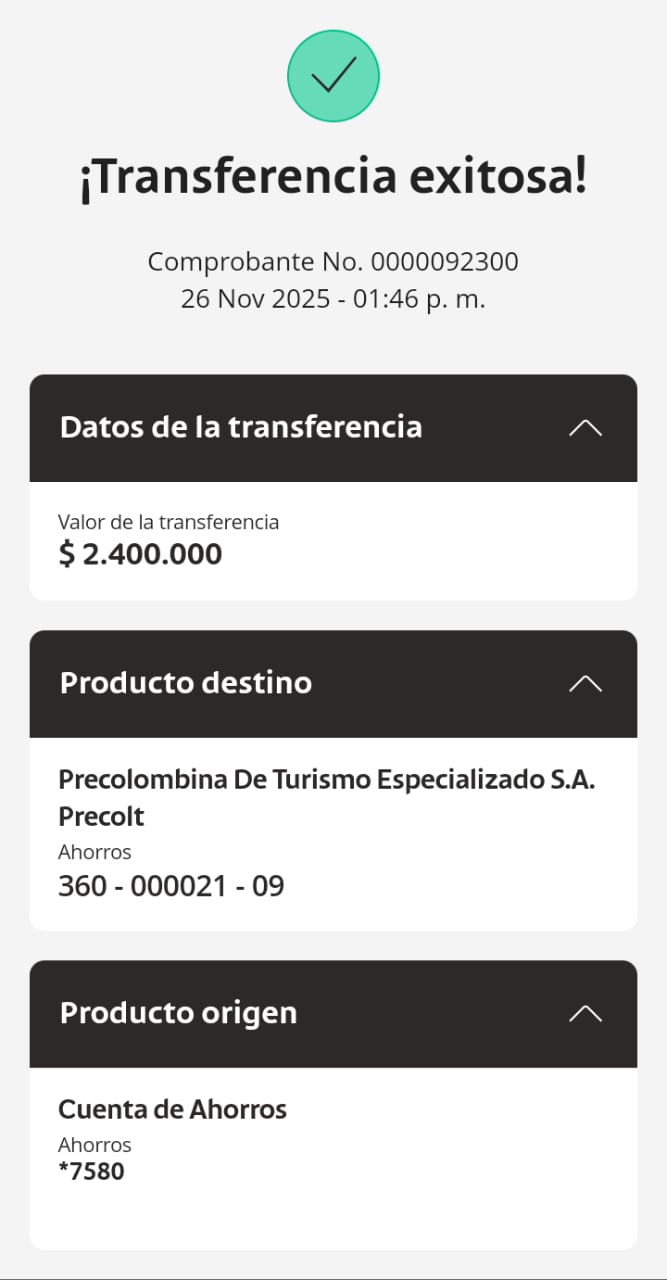
Task: Tap the Producto destino header title
Action: [186, 683]
